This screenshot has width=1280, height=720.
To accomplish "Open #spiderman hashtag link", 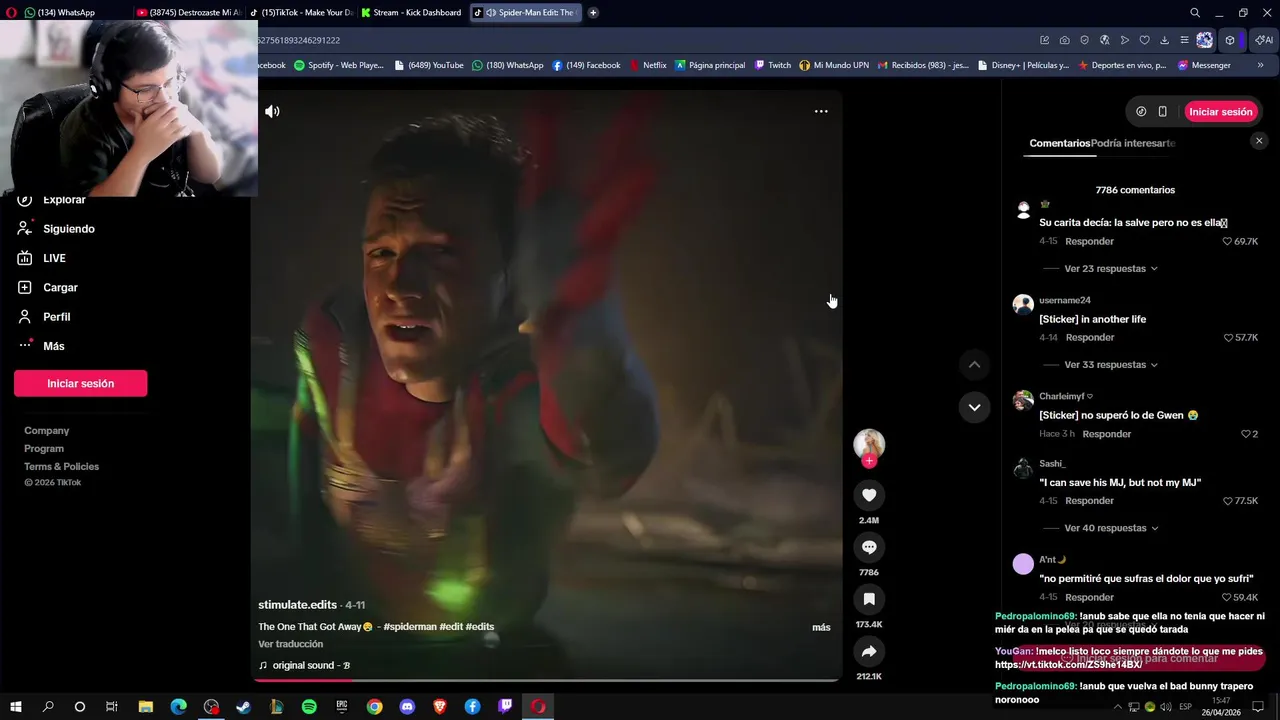I will click(x=410, y=627).
